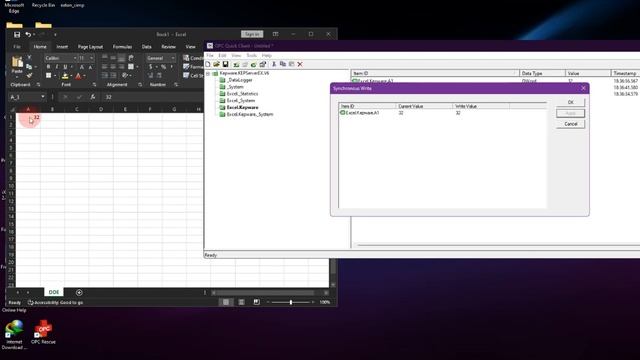
Task: Expand the Font group dialog launcher
Action: [x=94, y=85]
